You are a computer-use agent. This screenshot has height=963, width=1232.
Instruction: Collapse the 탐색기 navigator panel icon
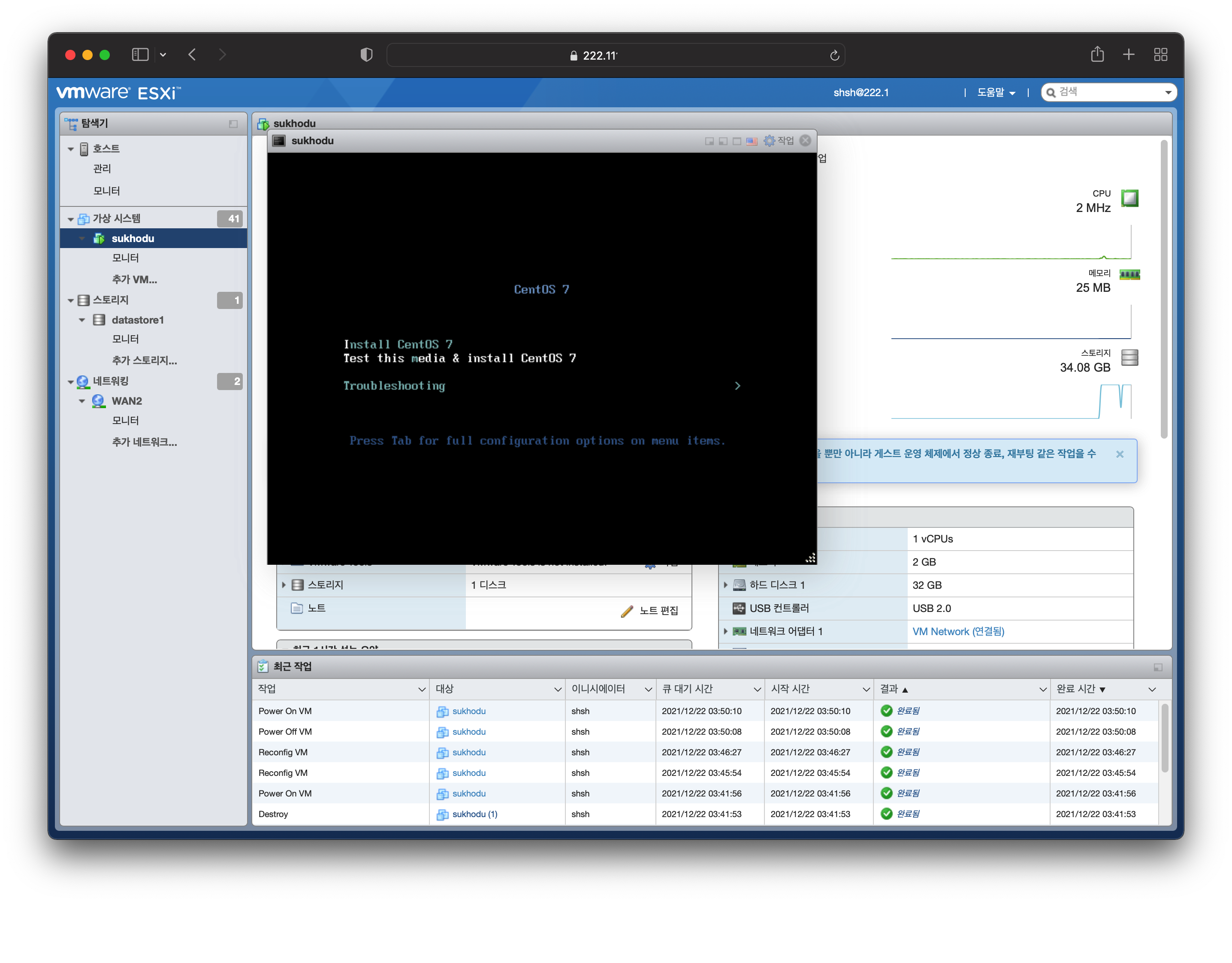(x=233, y=124)
